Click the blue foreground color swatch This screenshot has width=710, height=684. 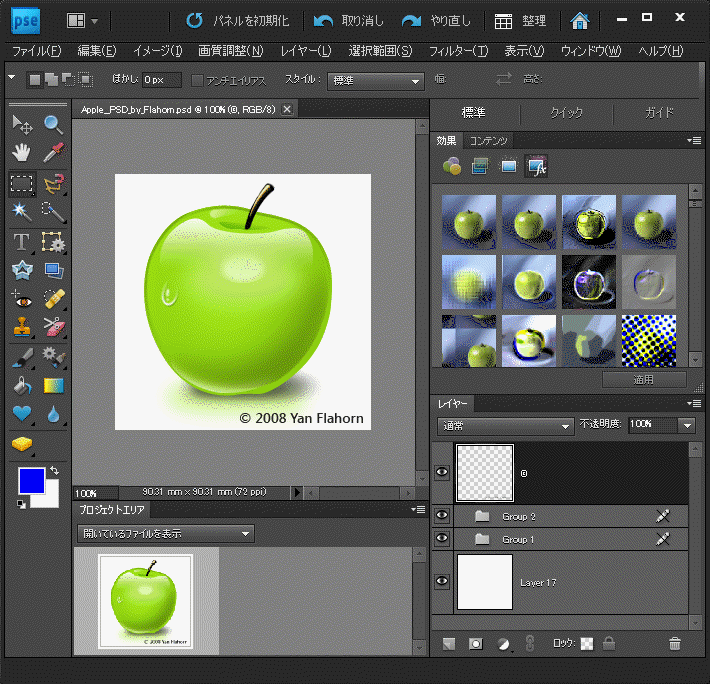tap(31, 480)
